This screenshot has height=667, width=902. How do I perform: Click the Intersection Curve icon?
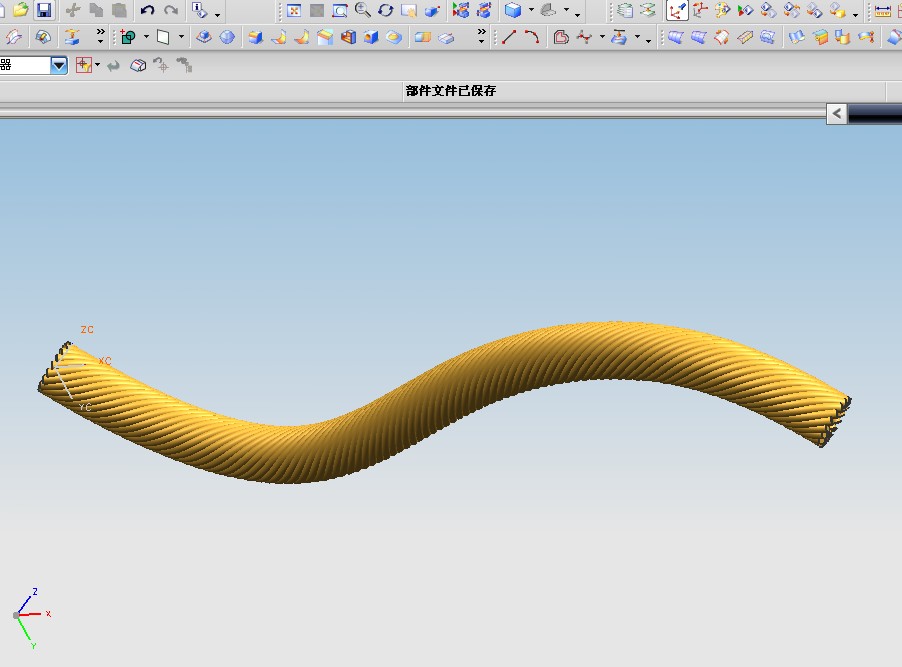click(584, 37)
